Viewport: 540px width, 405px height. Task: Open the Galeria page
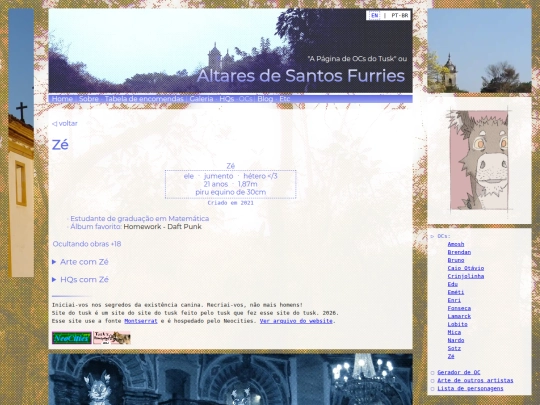(x=201, y=99)
